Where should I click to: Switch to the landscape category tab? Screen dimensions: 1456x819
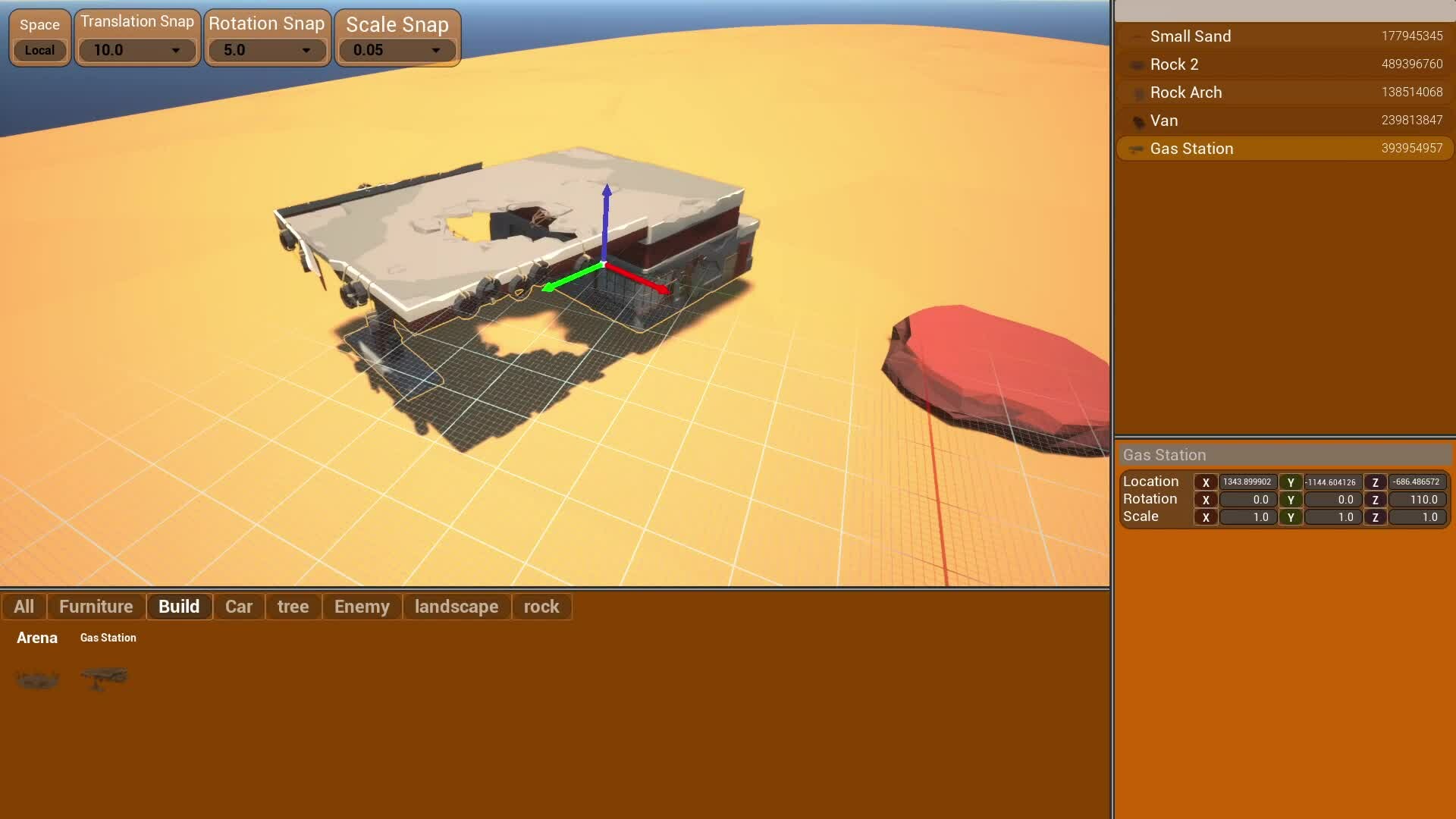tap(456, 607)
